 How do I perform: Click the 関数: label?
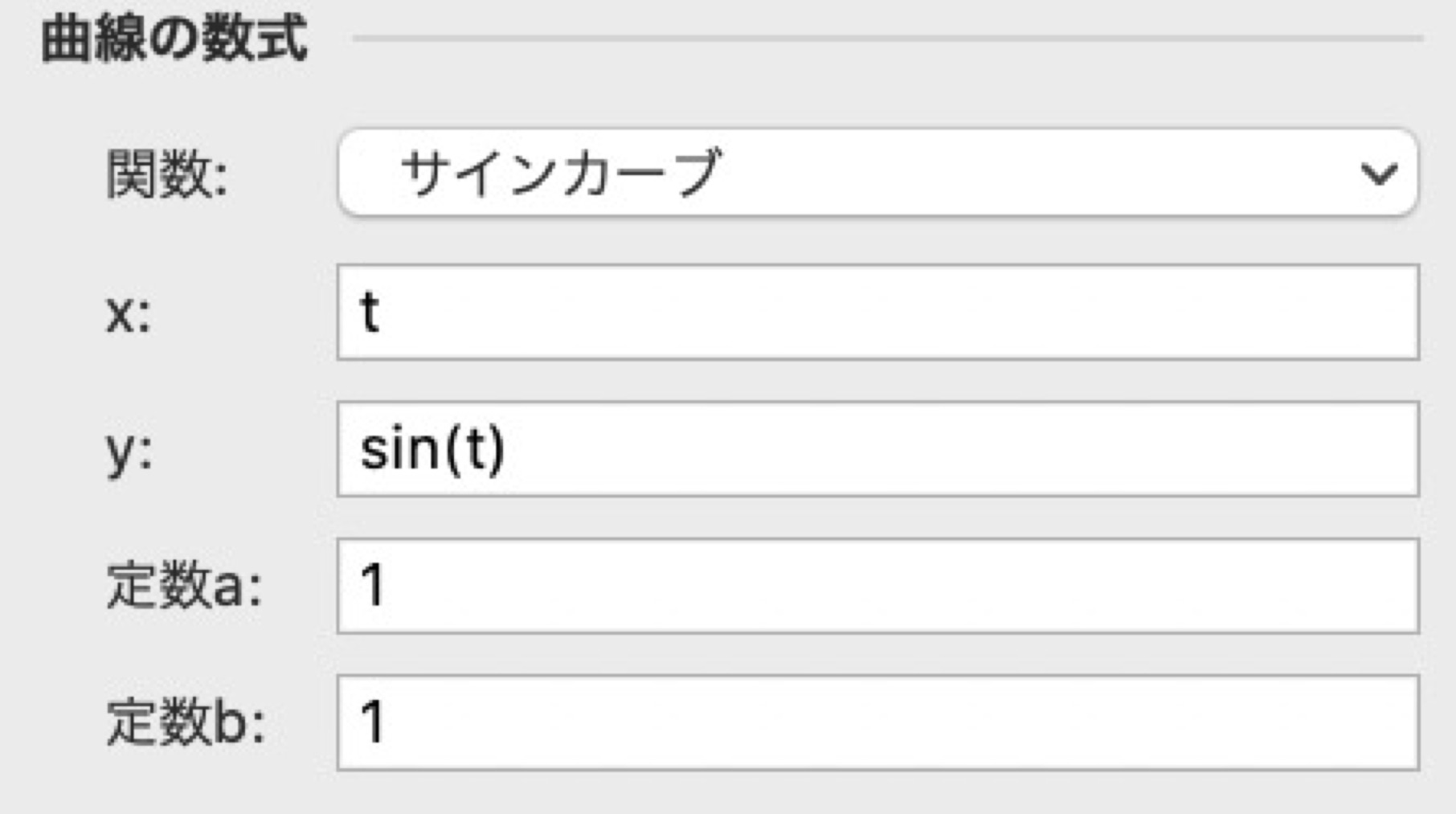coord(167,174)
